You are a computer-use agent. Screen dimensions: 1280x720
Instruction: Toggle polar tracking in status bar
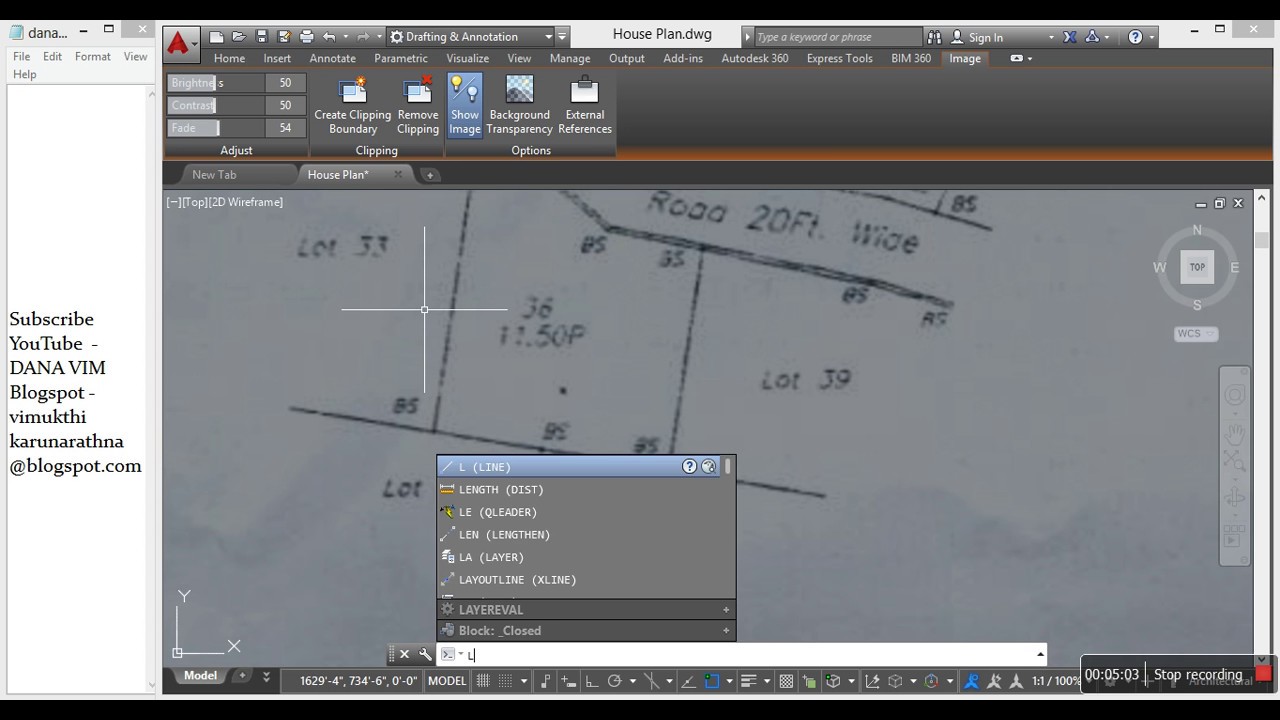pyautogui.click(x=614, y=681)
